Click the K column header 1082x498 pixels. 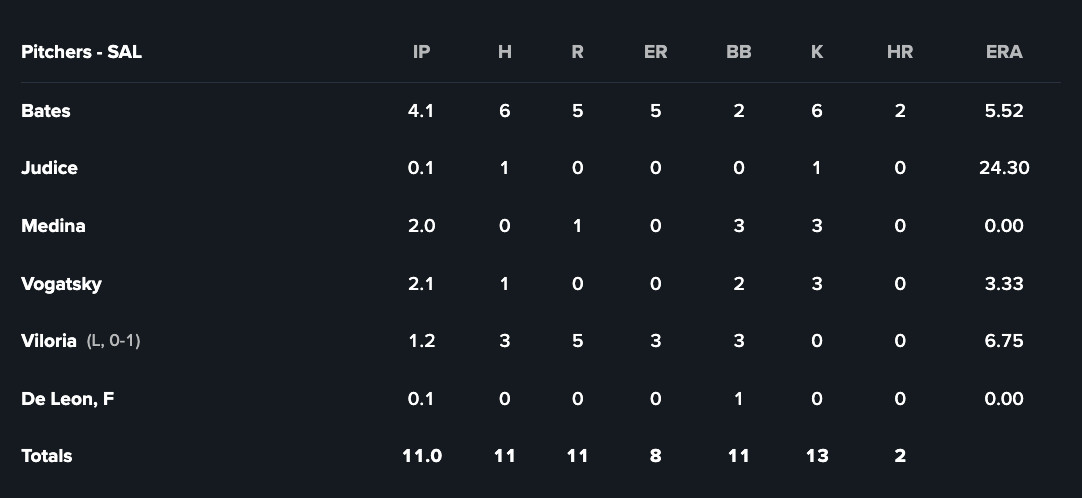pyautogui.click(x=816, y=52)
